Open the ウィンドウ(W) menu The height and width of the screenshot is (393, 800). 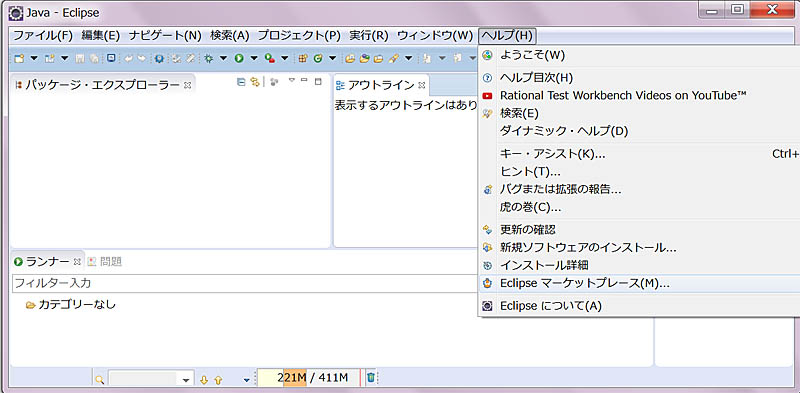(435, 36)
